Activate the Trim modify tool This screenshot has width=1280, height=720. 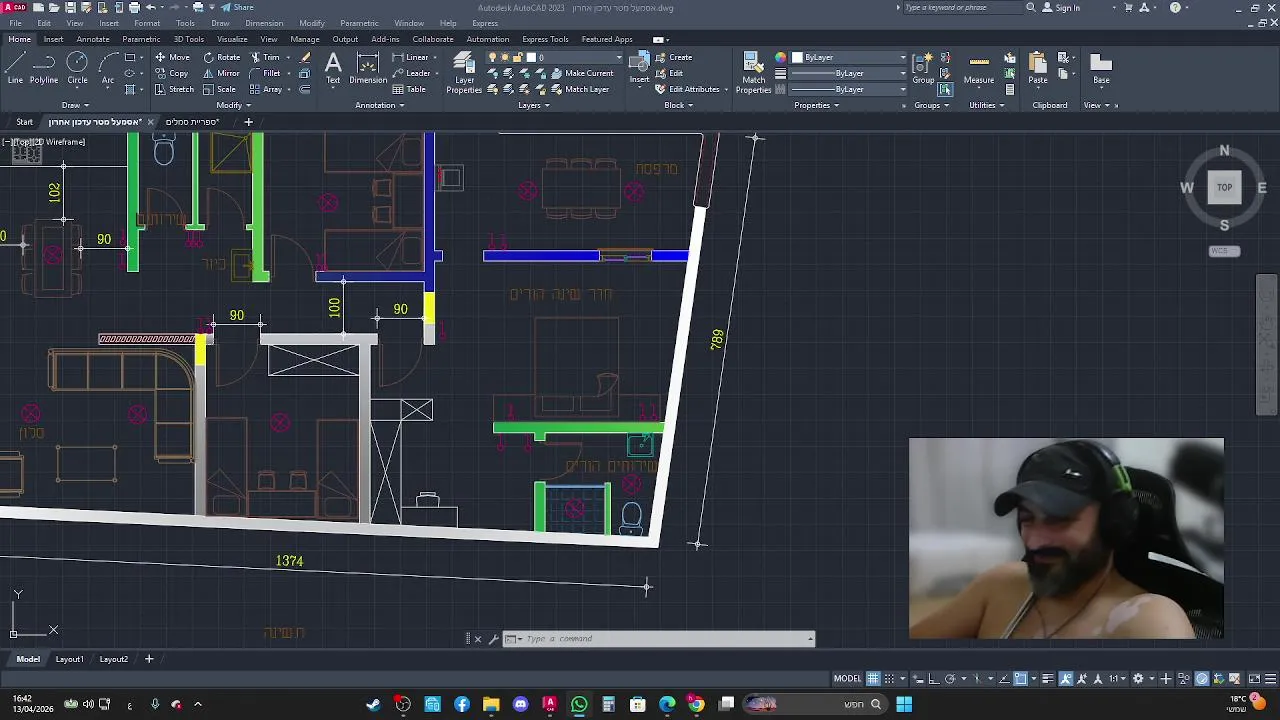pos(265,57)
